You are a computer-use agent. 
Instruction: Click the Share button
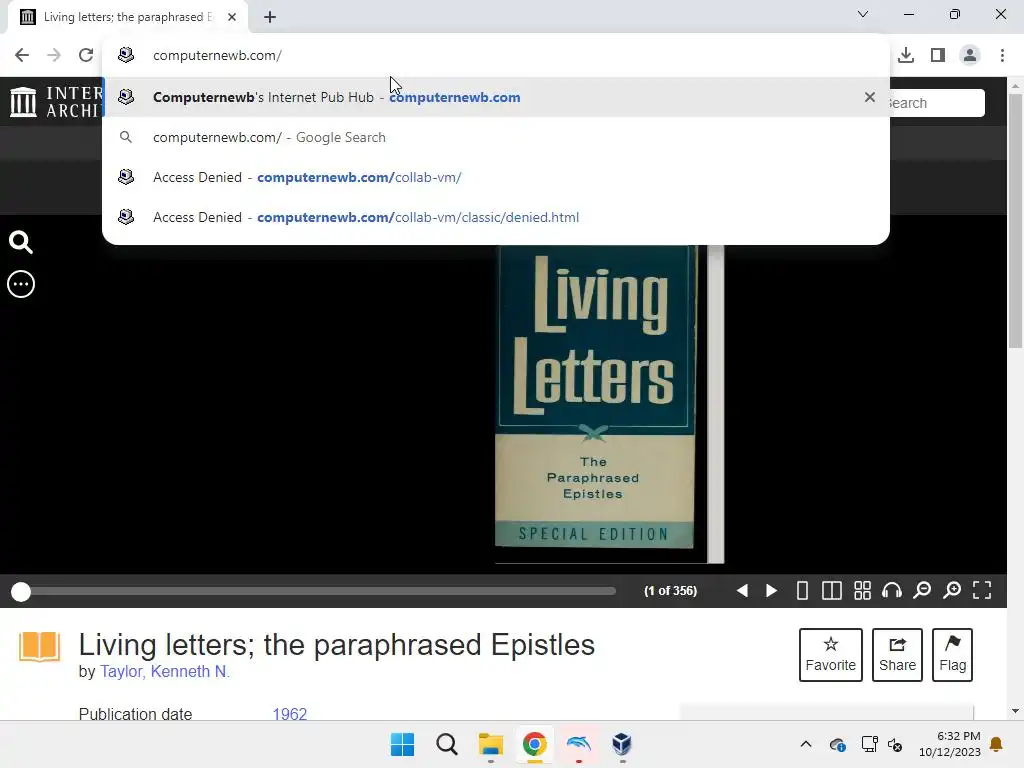[897, 655]
